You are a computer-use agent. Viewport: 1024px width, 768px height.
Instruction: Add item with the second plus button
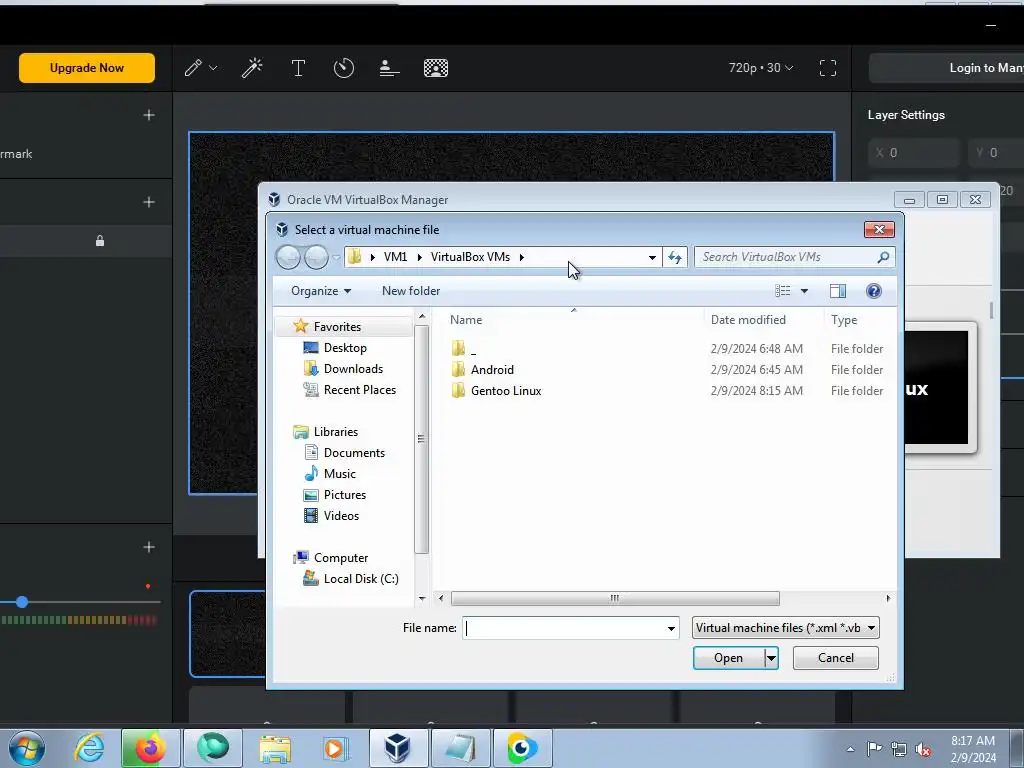(x=149, y=202)
